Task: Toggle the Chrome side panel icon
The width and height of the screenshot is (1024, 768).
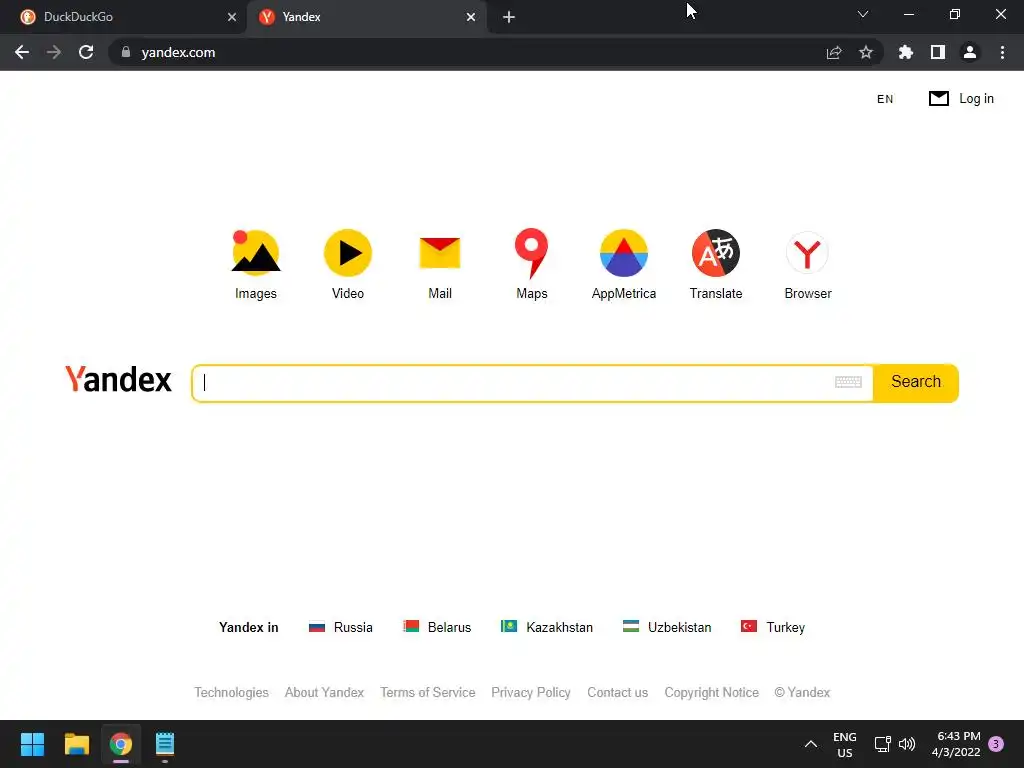Action: point(938,52)
